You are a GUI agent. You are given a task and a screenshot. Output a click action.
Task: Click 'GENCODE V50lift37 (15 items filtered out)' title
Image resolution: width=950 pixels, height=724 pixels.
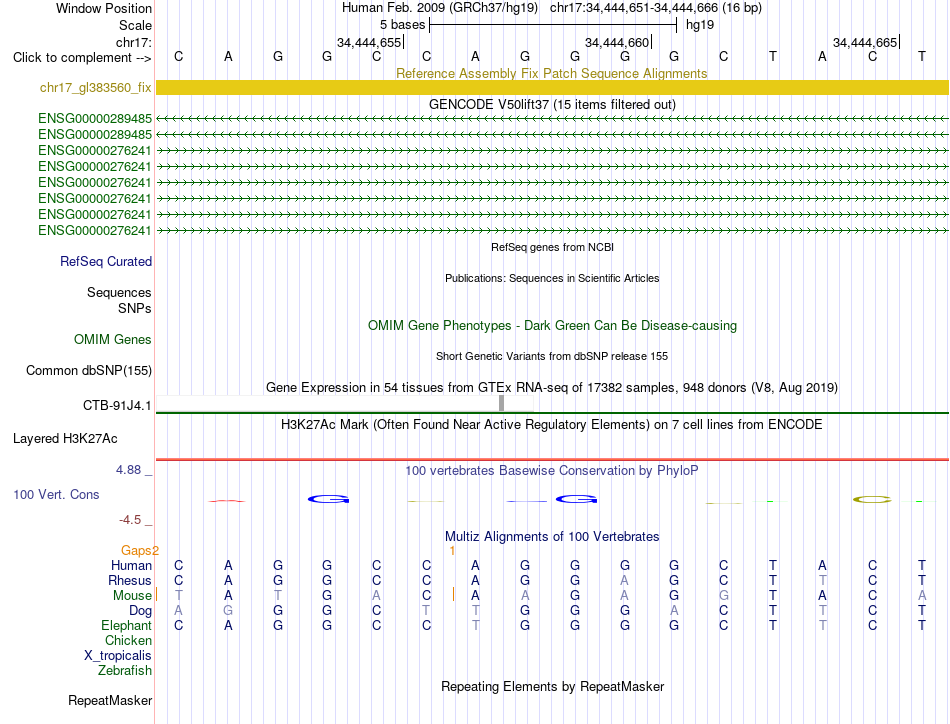[552, 104]
